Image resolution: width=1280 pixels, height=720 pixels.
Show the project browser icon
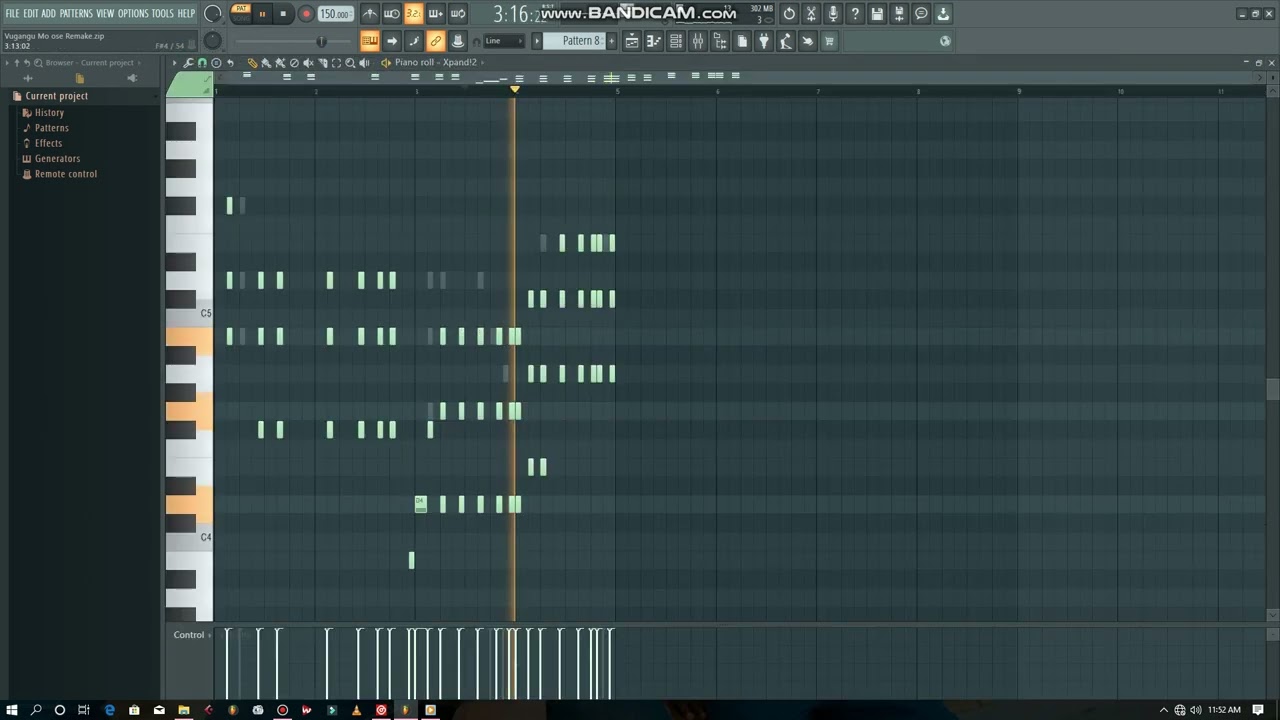point(720,41)
